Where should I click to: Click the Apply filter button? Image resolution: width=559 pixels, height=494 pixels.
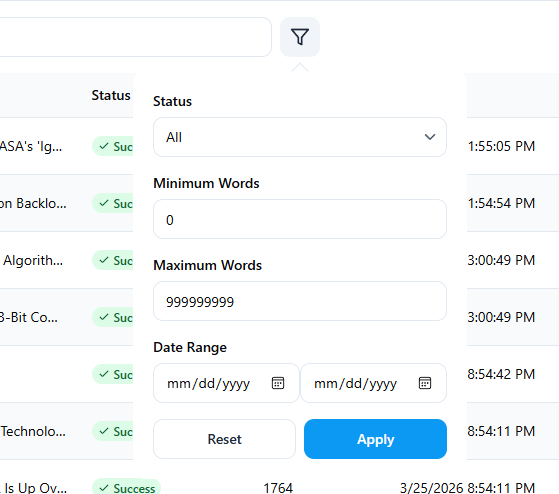[x=375, y=439]
